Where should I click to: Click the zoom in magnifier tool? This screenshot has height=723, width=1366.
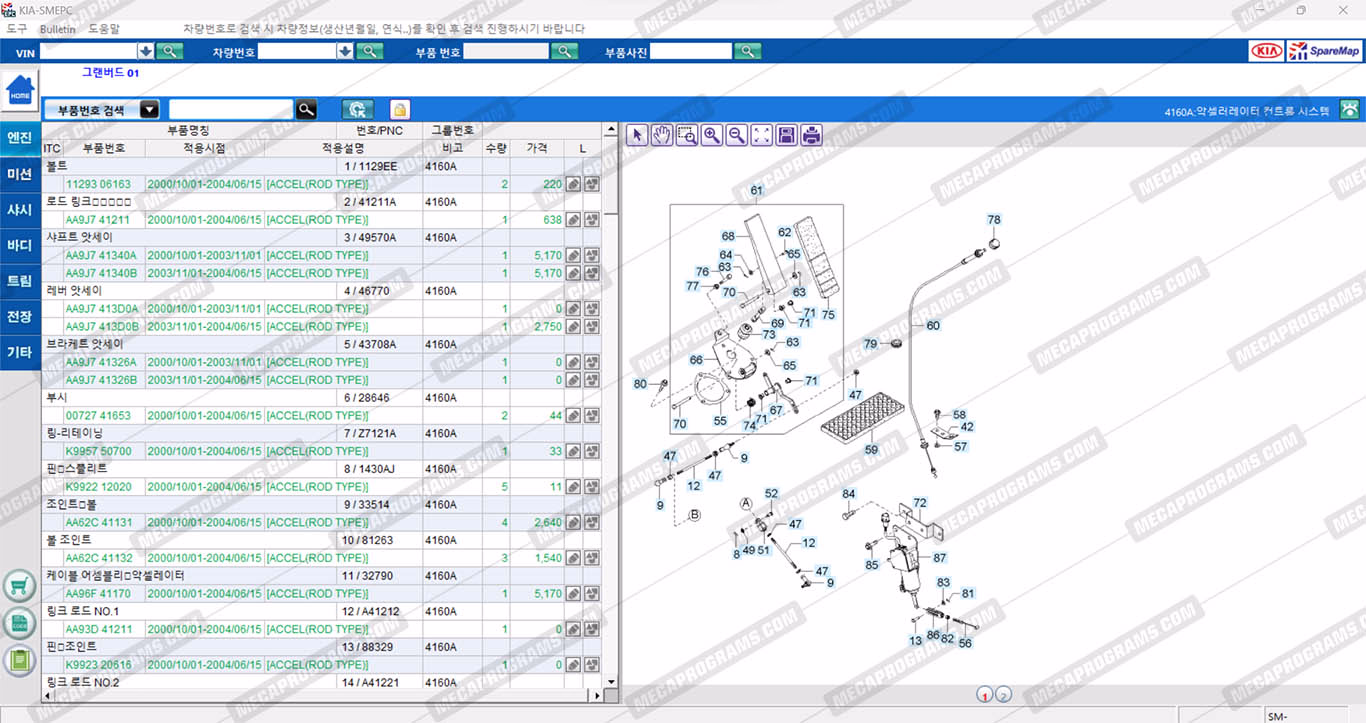[712, 135]
